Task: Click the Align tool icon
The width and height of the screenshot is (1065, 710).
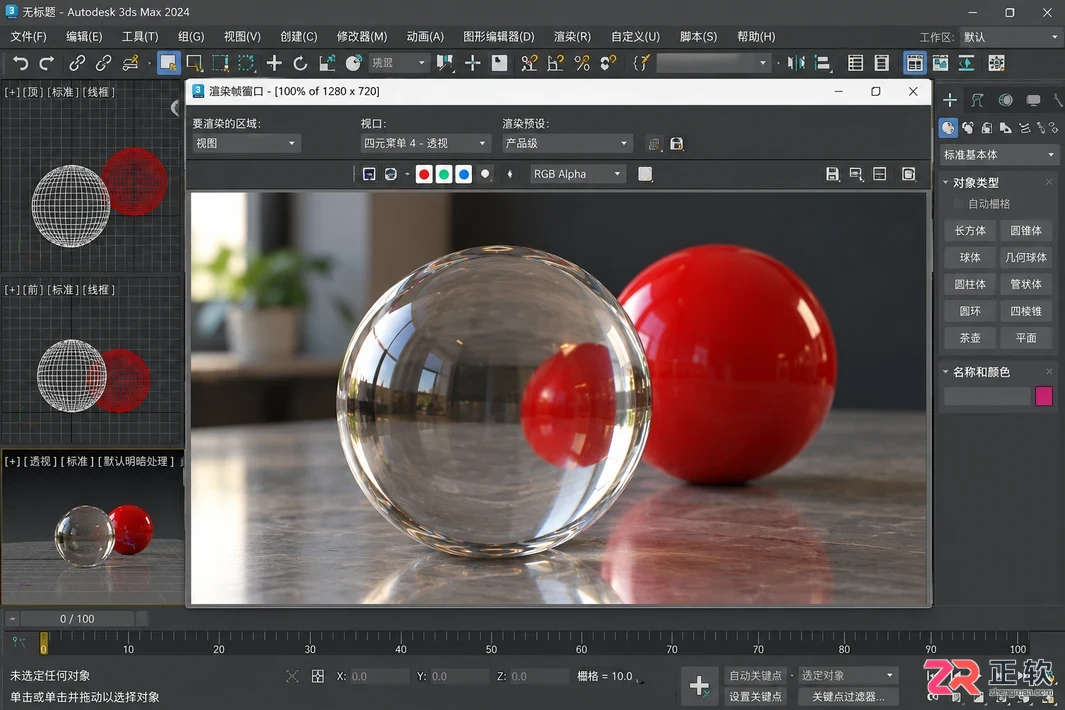Action: coord(823,63)
